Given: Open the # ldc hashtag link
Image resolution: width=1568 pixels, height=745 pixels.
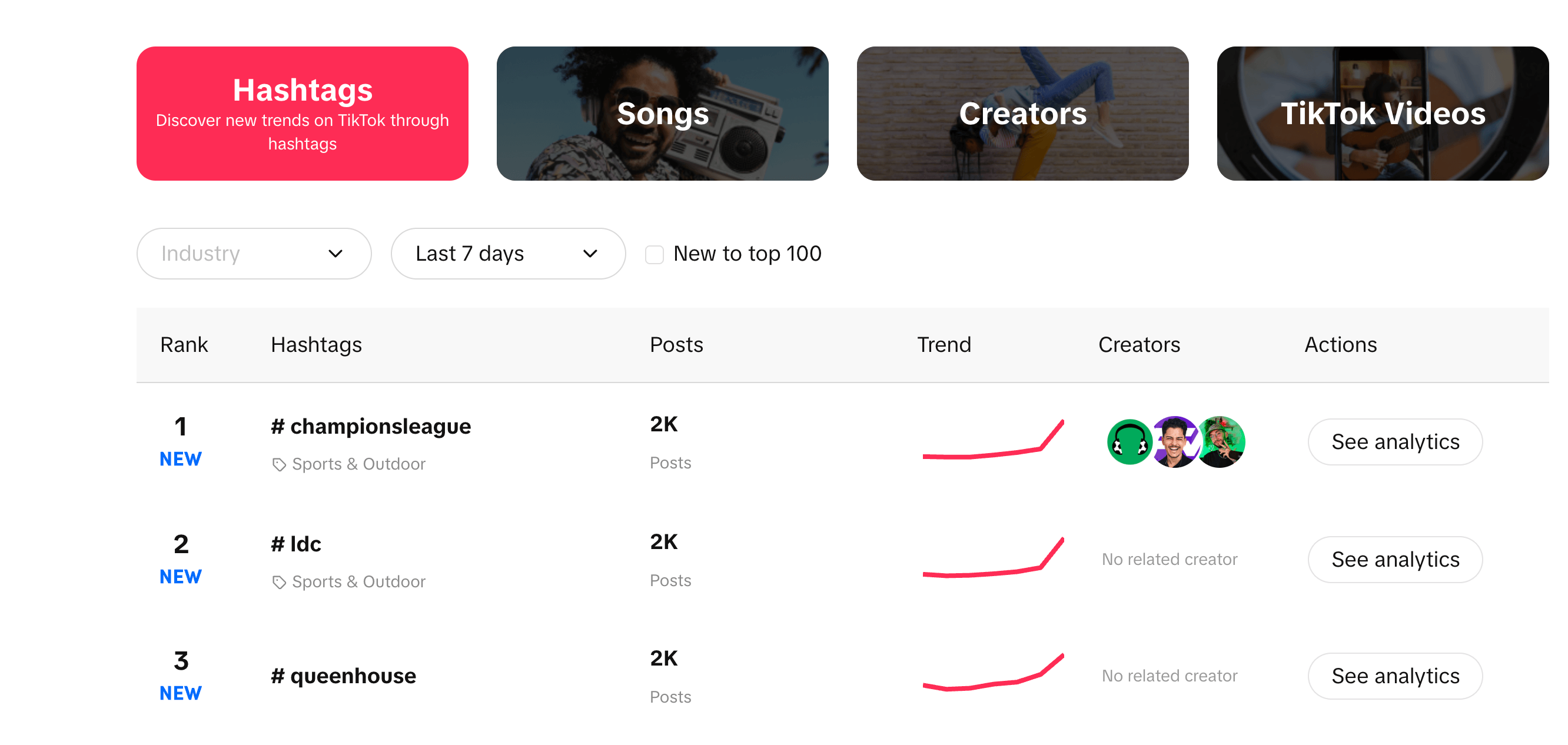Looking at the screenshot, I should pyautogui.click(x=297, y=544).
